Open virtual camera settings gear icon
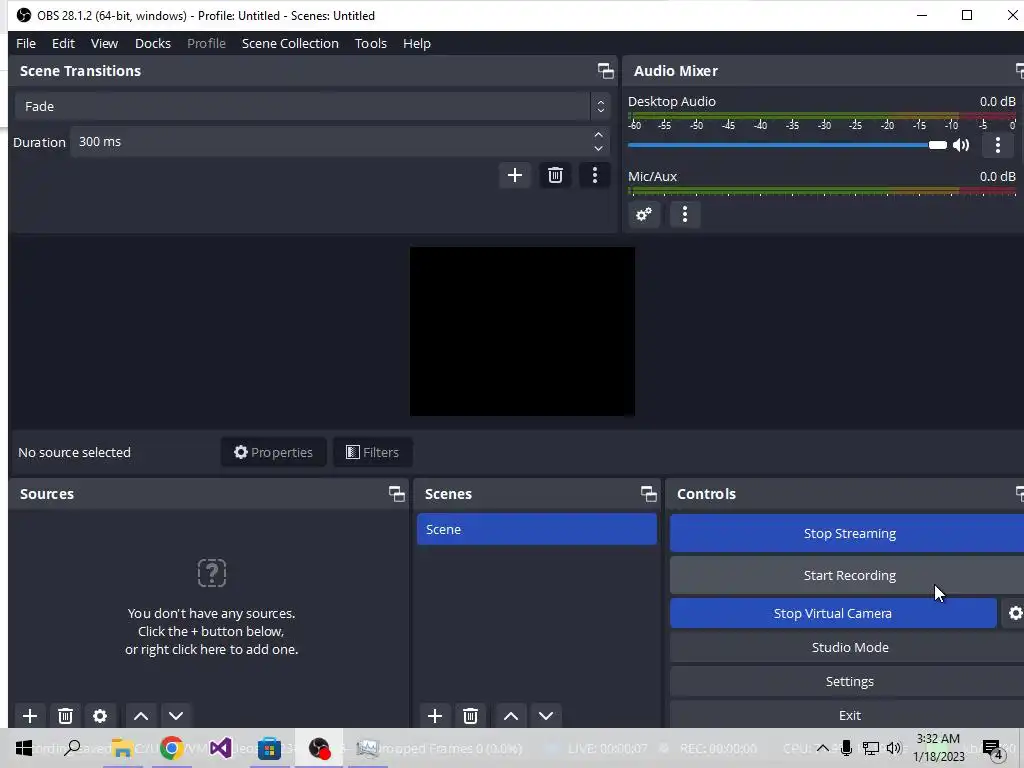 [x=1015, y=613]
